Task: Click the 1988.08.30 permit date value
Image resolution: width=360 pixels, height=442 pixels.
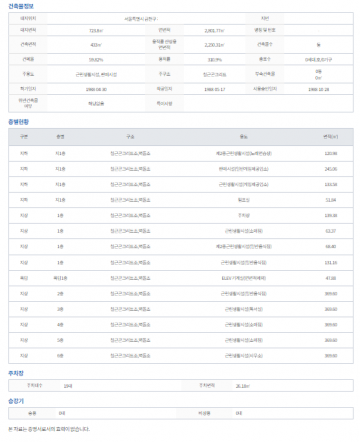Action: [96, 89]
